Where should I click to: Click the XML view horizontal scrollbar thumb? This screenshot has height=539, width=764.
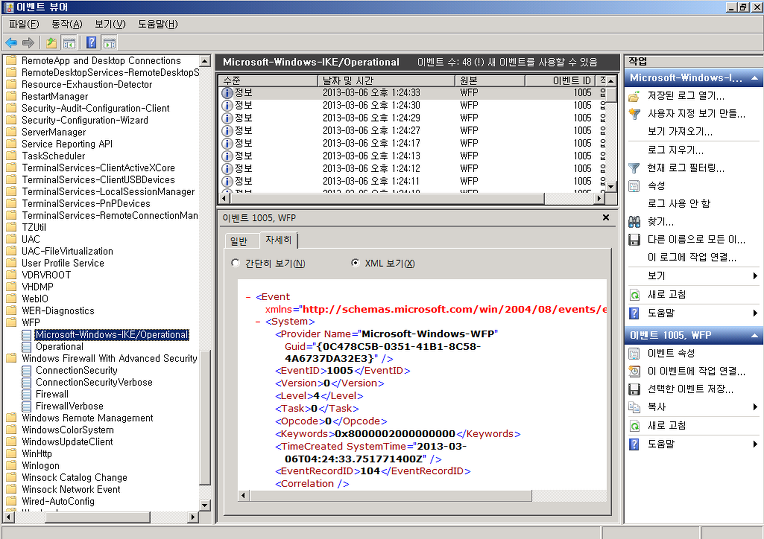tap(390, 496)
